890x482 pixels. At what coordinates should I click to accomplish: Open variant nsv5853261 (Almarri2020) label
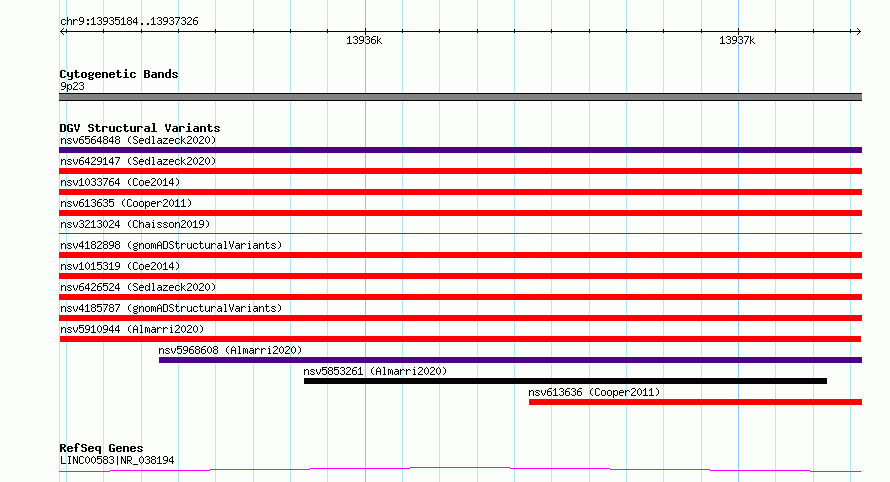[375, 371]
